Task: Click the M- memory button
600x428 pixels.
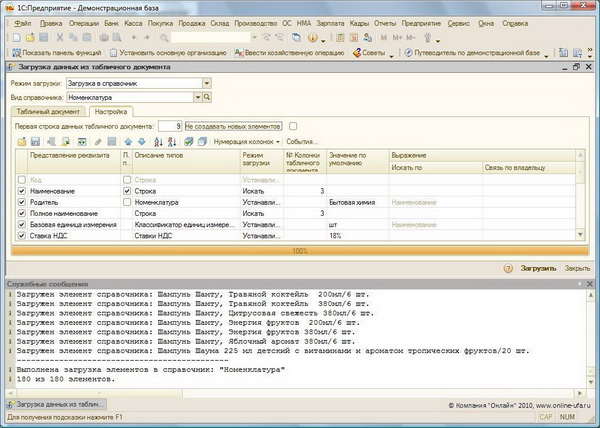Action: pos(411,38)
